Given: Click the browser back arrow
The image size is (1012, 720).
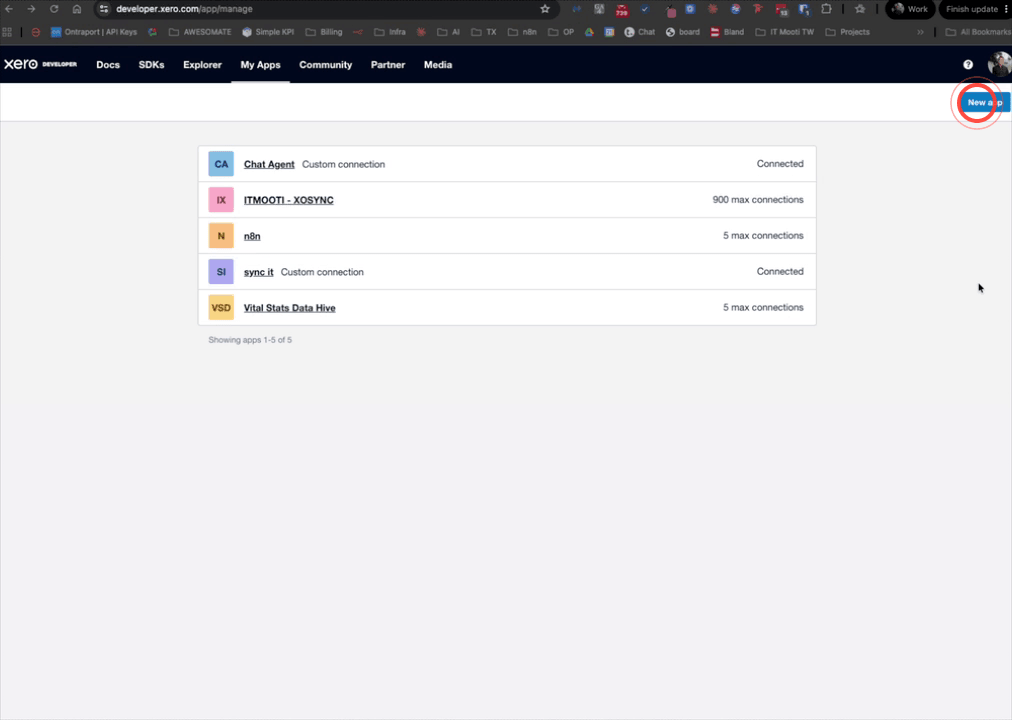Looking at the screenshot, I should click(9, 9).
